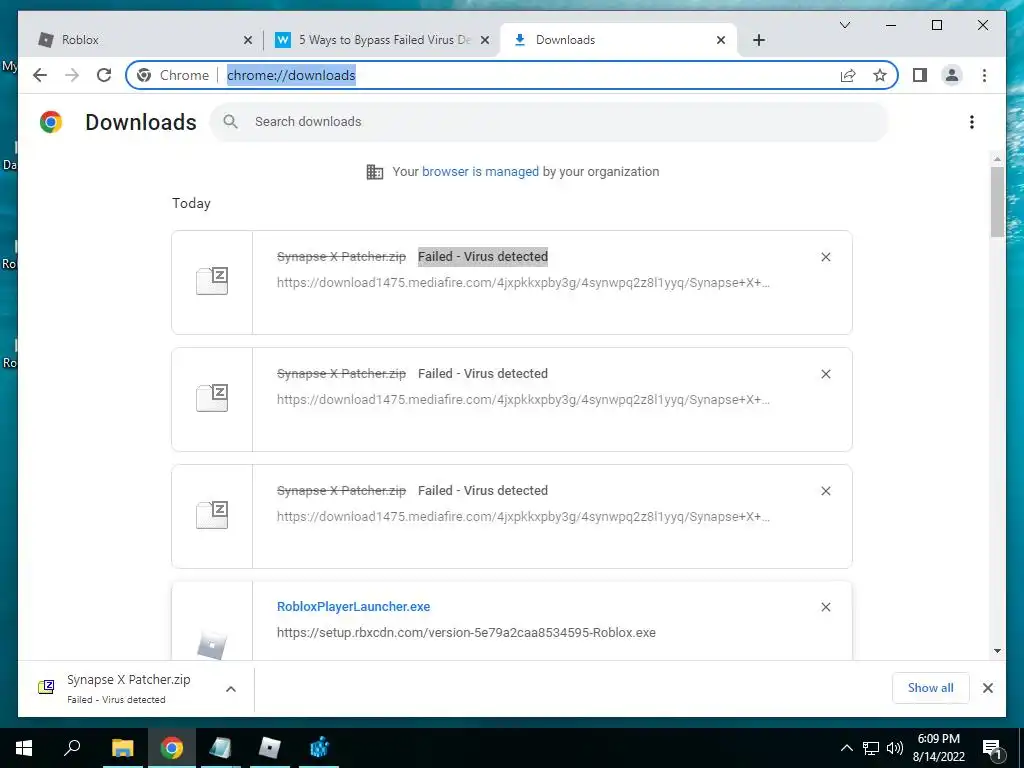
Task: Click the taskbar clock showing 6:09 PM
Action: click(939, 748)
